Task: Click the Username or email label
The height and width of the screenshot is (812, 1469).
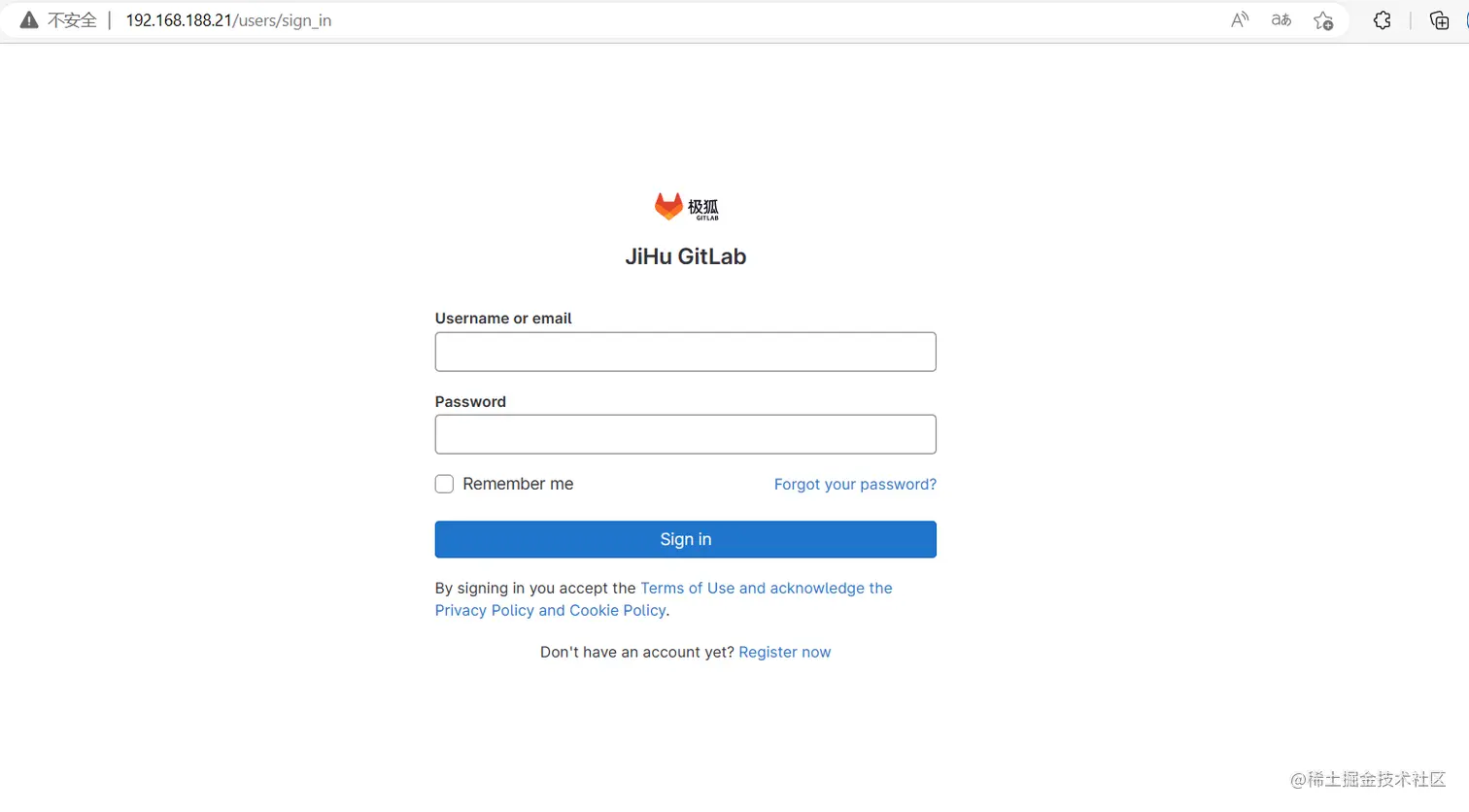Action: (x=503, y=318)
